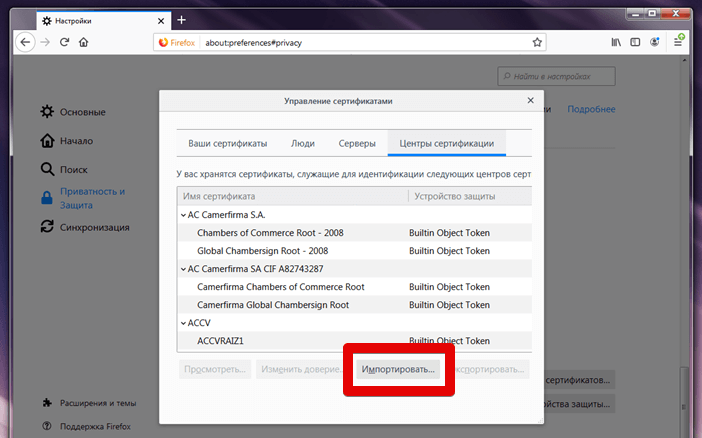
Task: Select the Центры сертификации tab
Action: pyautogui.click(x=447, y=143)
